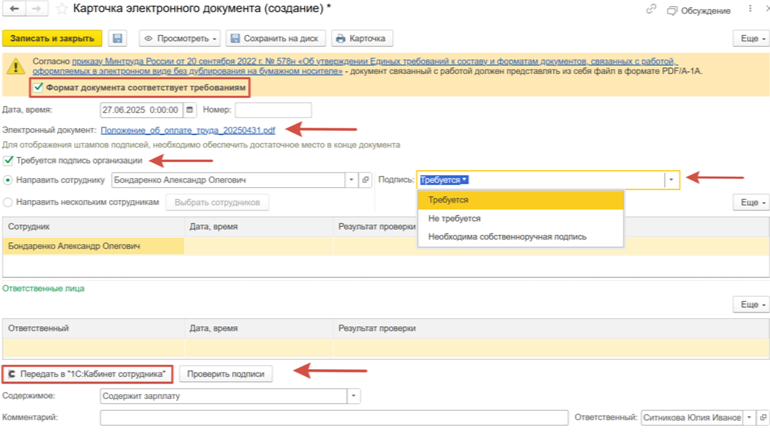Click the diskette save icon
770x441 pixels.
pos(118,39)
